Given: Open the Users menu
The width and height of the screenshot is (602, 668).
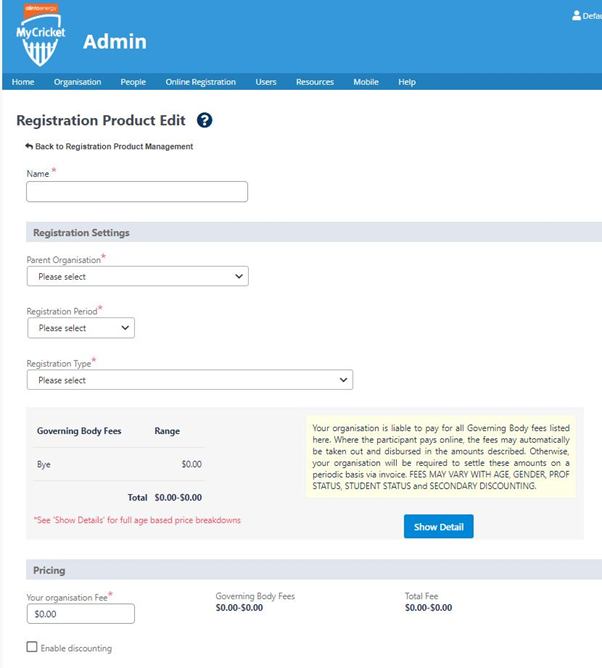Looking at the screenshot, I should coord(266,82).
